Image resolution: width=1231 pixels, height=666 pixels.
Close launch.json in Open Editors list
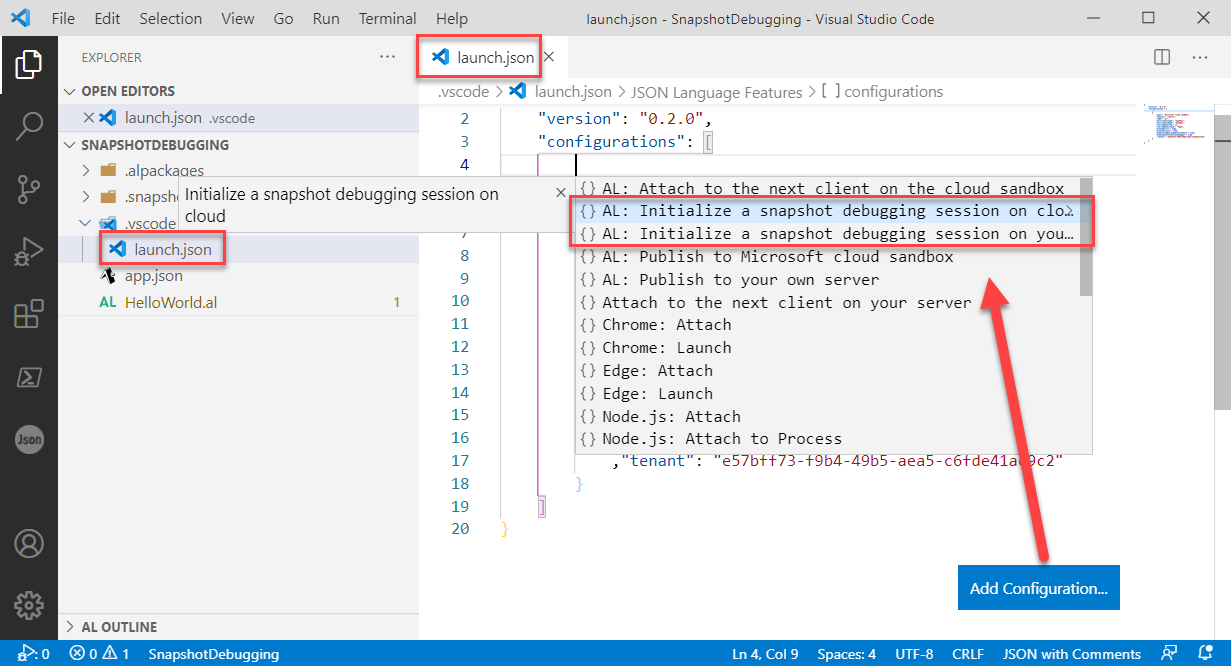click(x=88, y=117)
